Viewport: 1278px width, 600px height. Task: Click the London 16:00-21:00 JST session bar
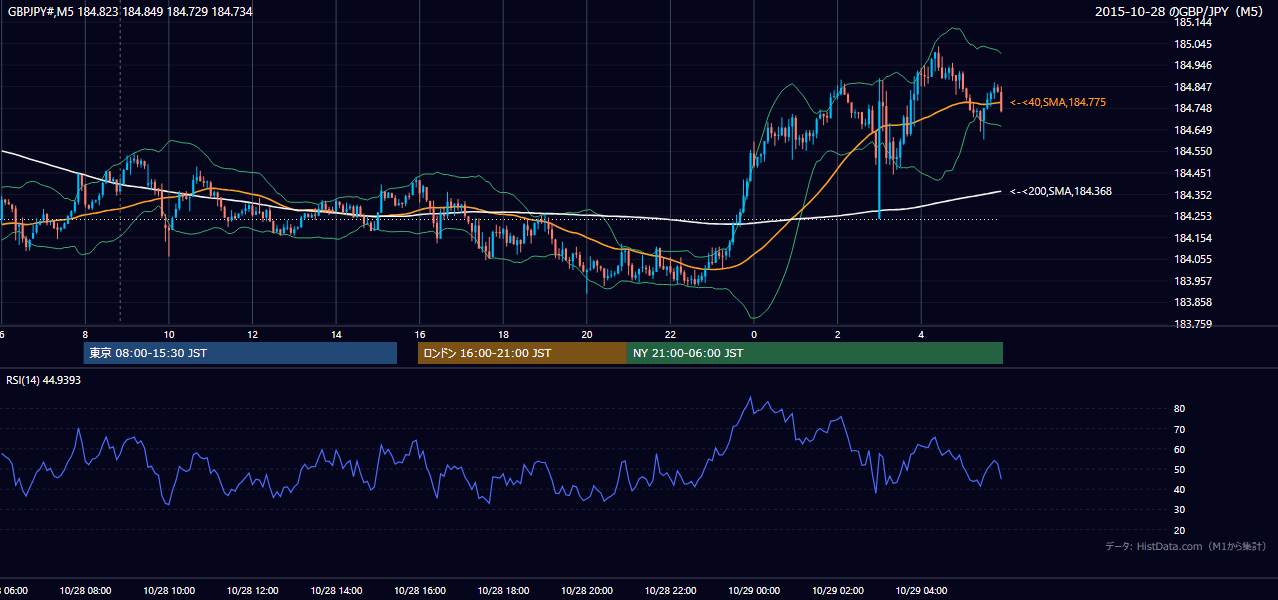coord(522,353)
